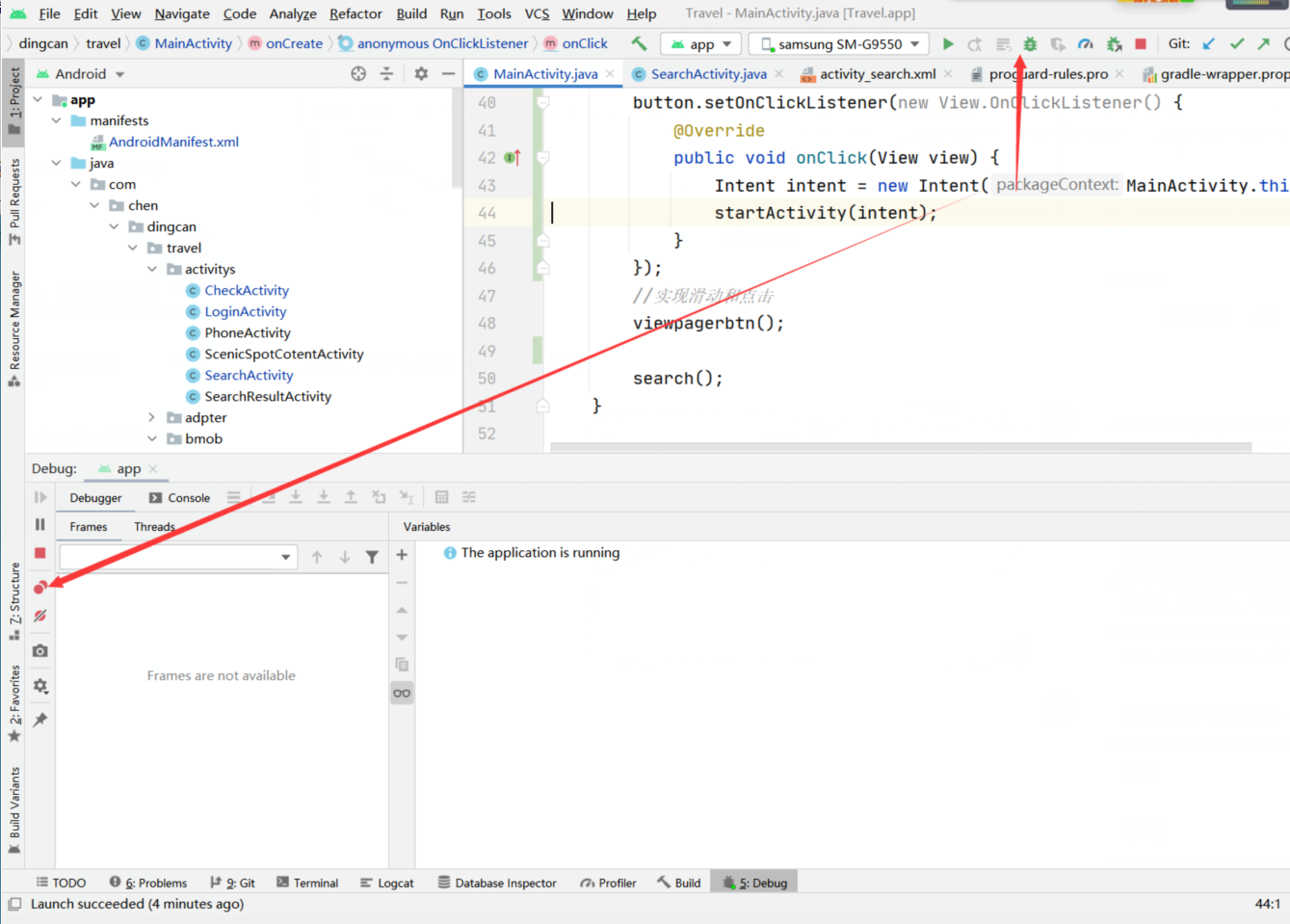Click the Step Into icon in debugger toolbar
This screenshot has height=924, width=1290.
296,497
